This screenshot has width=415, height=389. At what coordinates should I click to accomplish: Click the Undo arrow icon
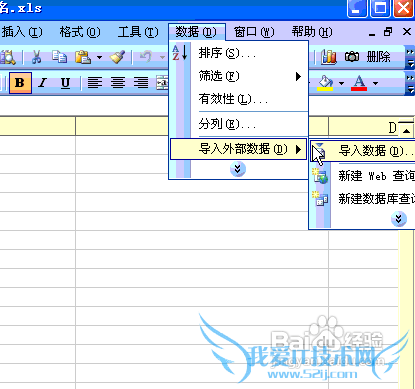146,57
